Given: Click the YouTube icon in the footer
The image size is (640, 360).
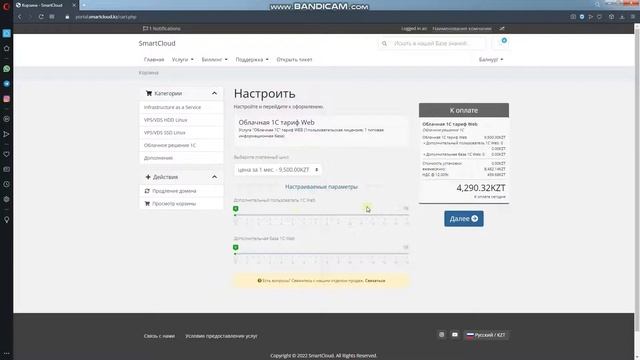Looking at the screenshot, I should (455, 335).
